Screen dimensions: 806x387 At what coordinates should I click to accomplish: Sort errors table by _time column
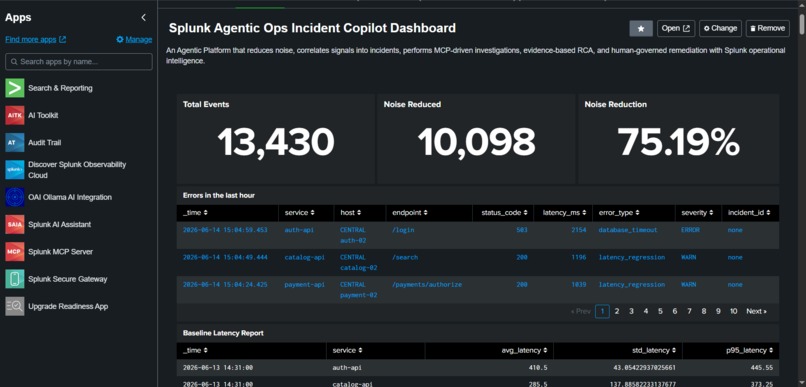[195, 212]
